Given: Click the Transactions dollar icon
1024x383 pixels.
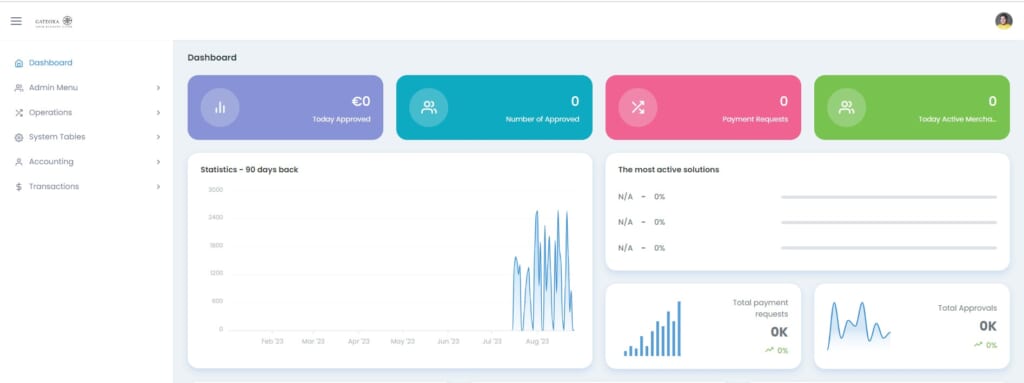Looking at the screenshot, I should coord(19,187).
